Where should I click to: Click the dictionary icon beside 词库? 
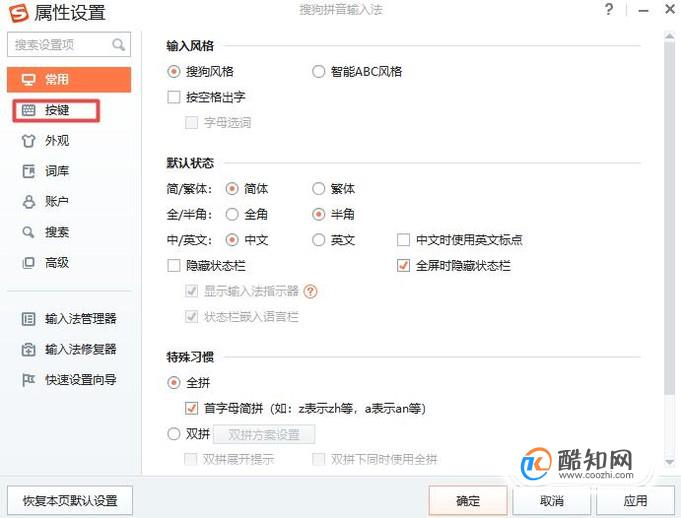click(28, 171)
